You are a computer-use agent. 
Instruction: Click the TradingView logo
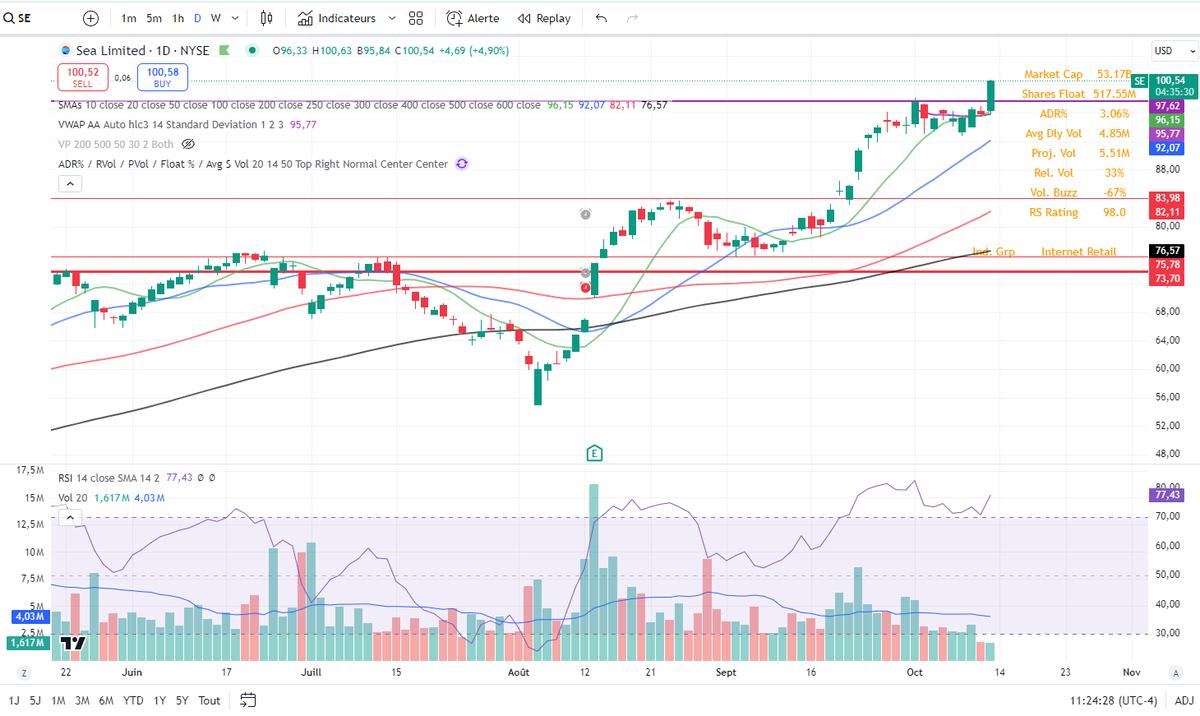[x=72, y=643]
